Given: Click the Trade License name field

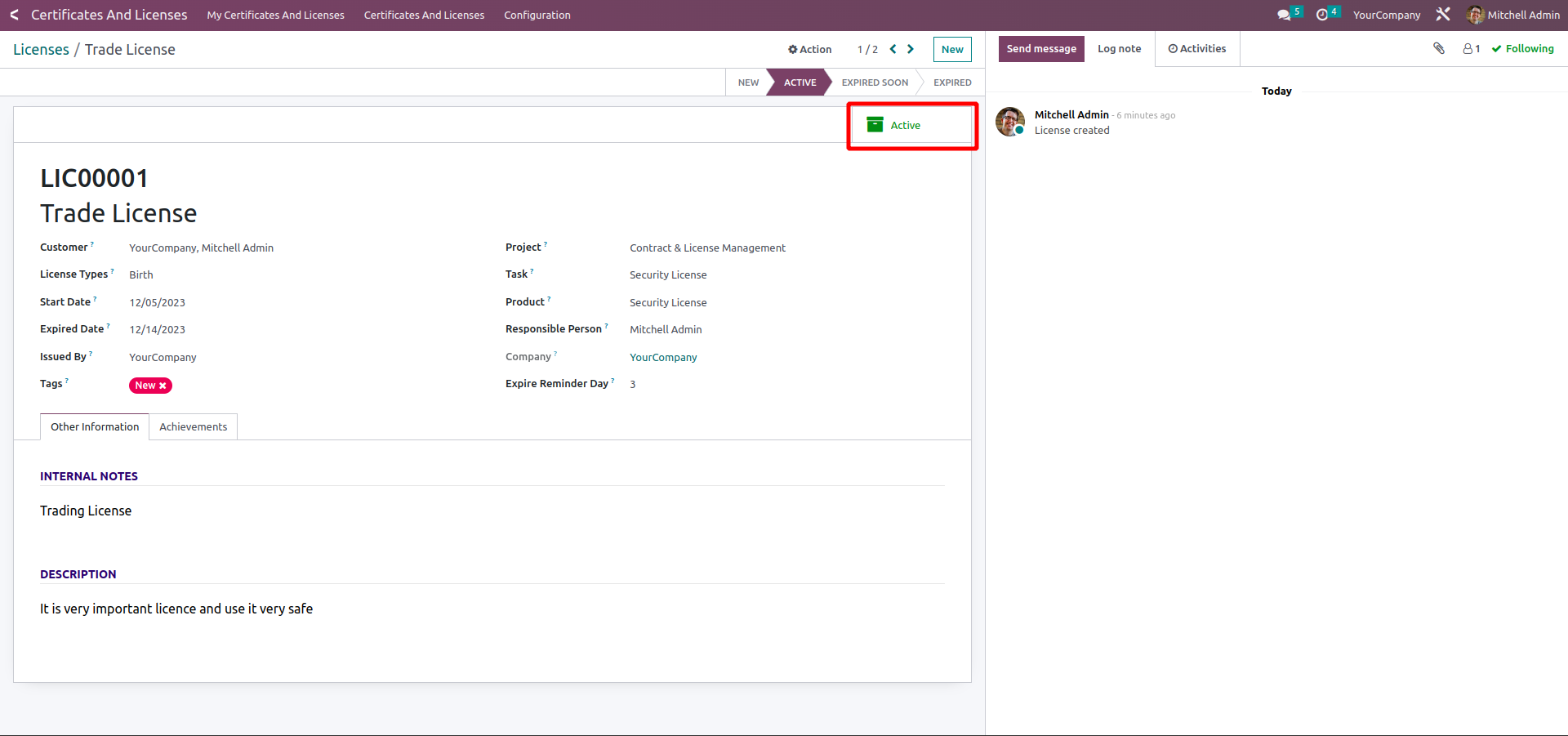Looking at the screenshot, I should tap(118, 213).
